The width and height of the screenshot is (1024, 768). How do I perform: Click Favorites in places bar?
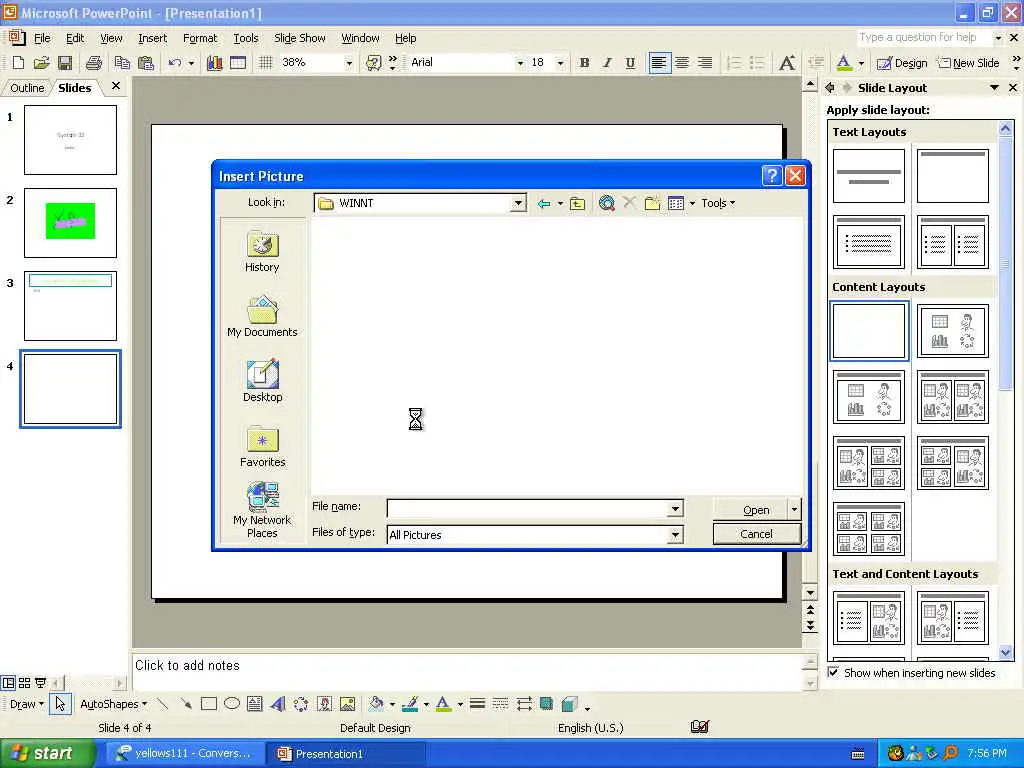pos(262,446)
